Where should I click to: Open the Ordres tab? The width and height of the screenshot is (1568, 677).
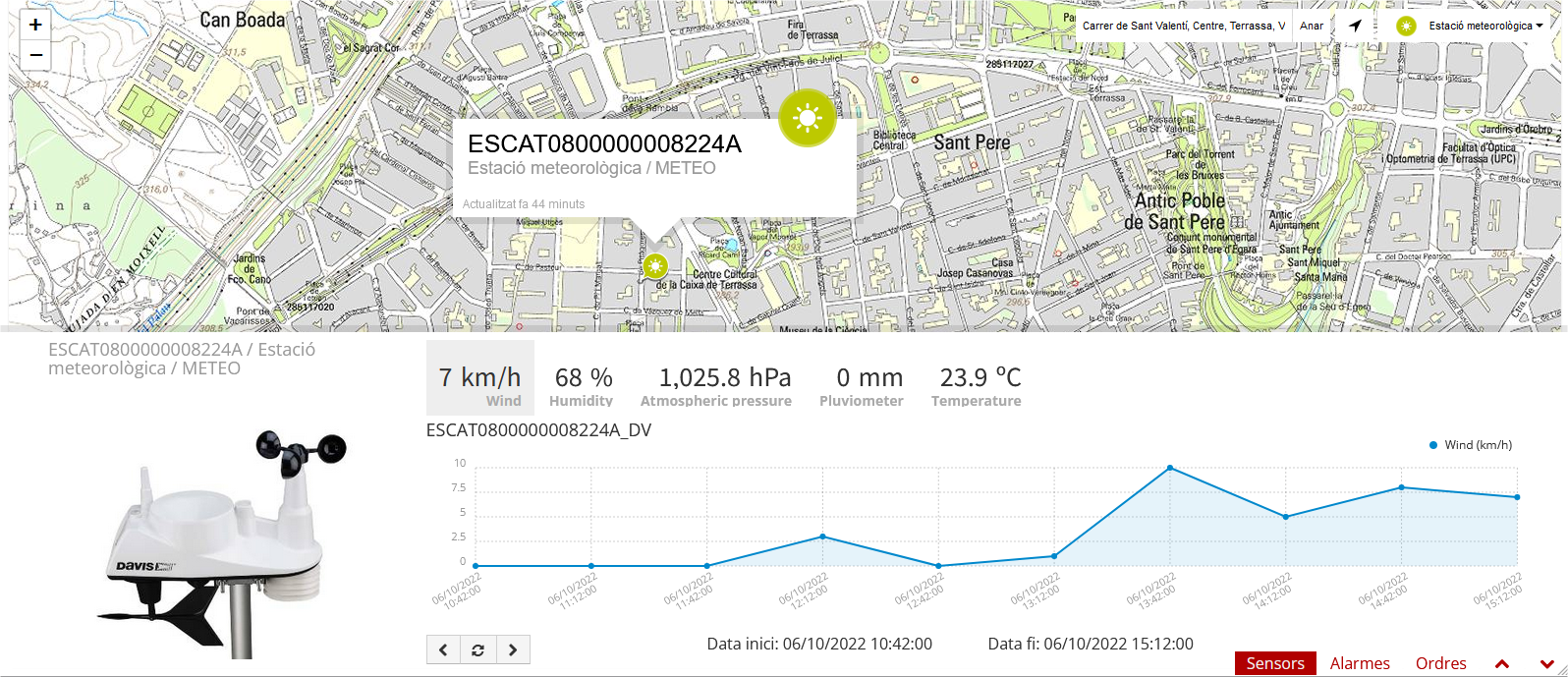point(1441,663)
